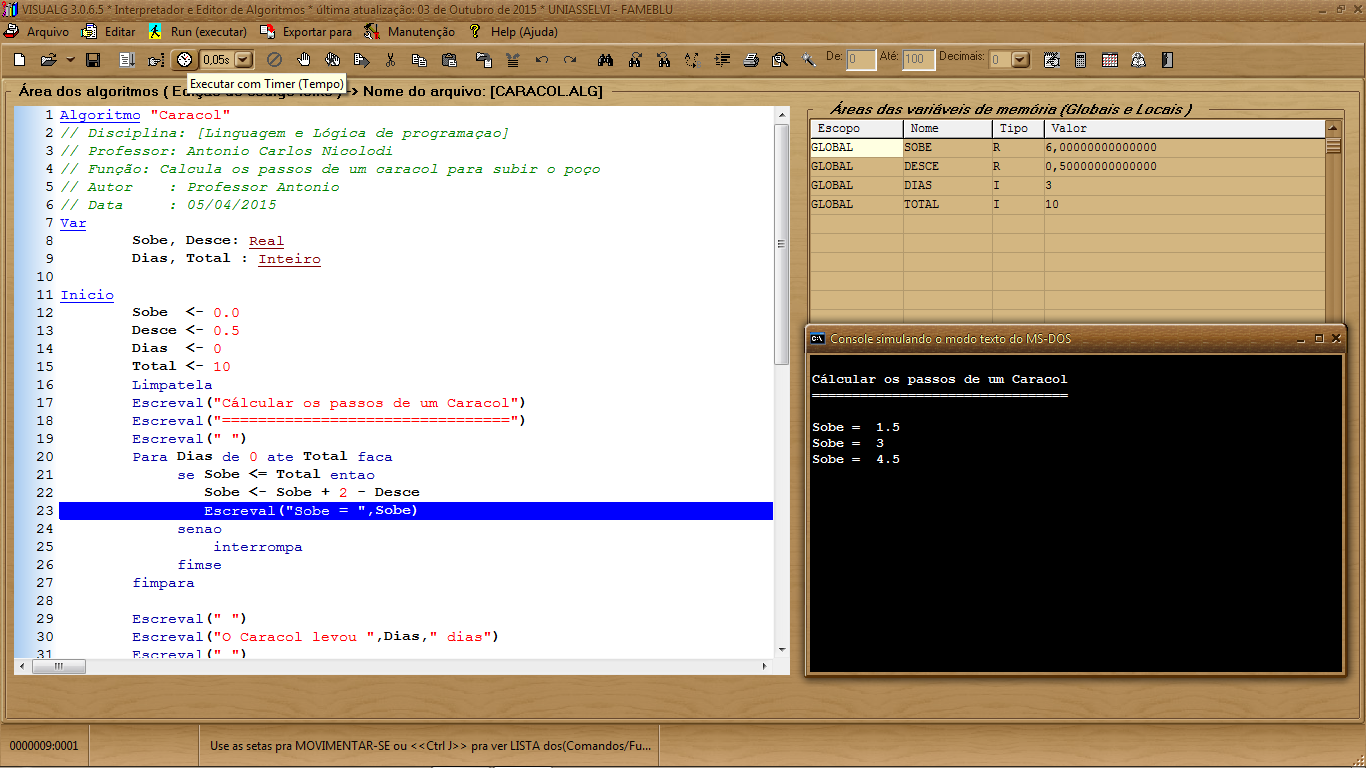The image size is (1366, 768).
Task: Click the binoculars find icon
Action: click(x=605, y=60)
